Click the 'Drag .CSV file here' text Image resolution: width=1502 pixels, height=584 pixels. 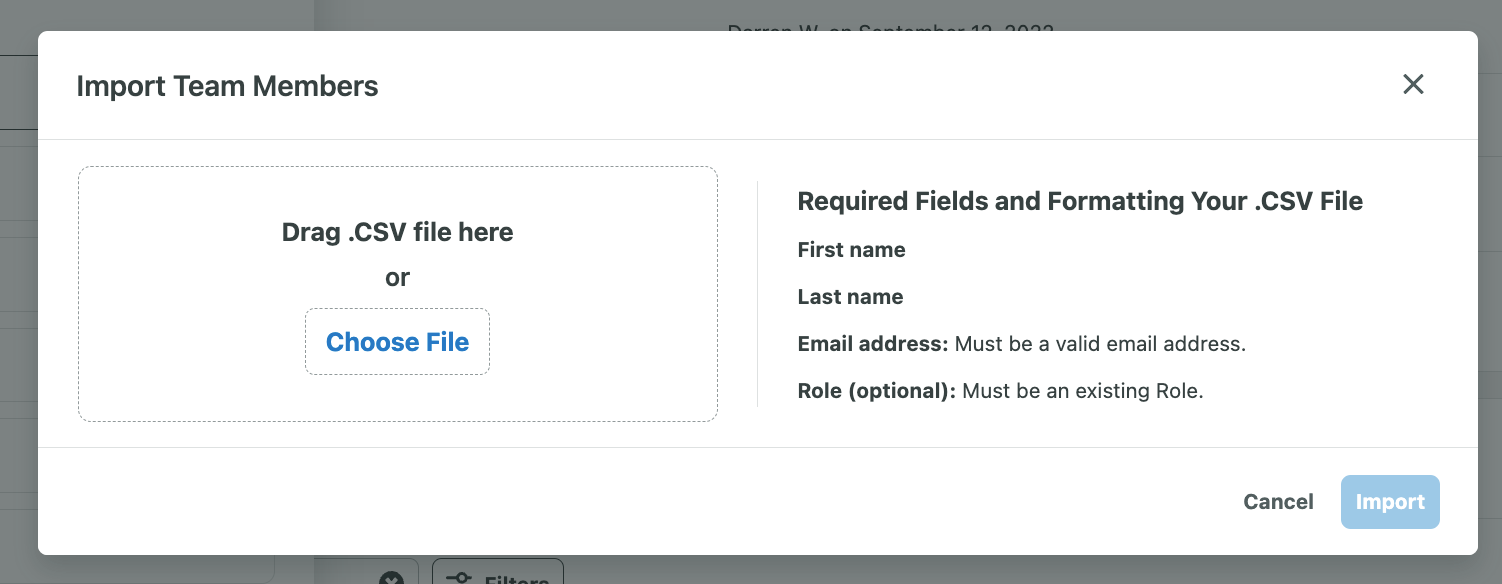click(x=397, y=233)
